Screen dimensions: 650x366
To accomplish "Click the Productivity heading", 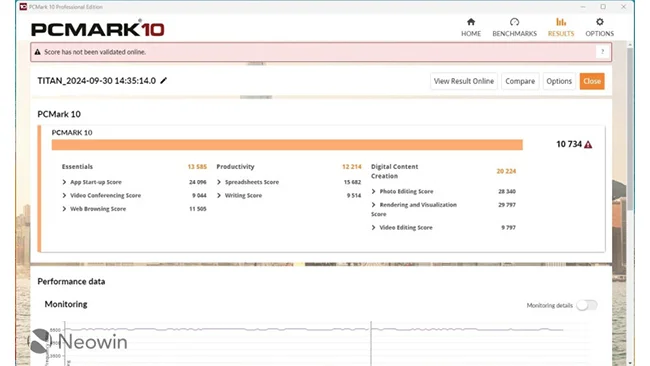I will tap(235, 167).
